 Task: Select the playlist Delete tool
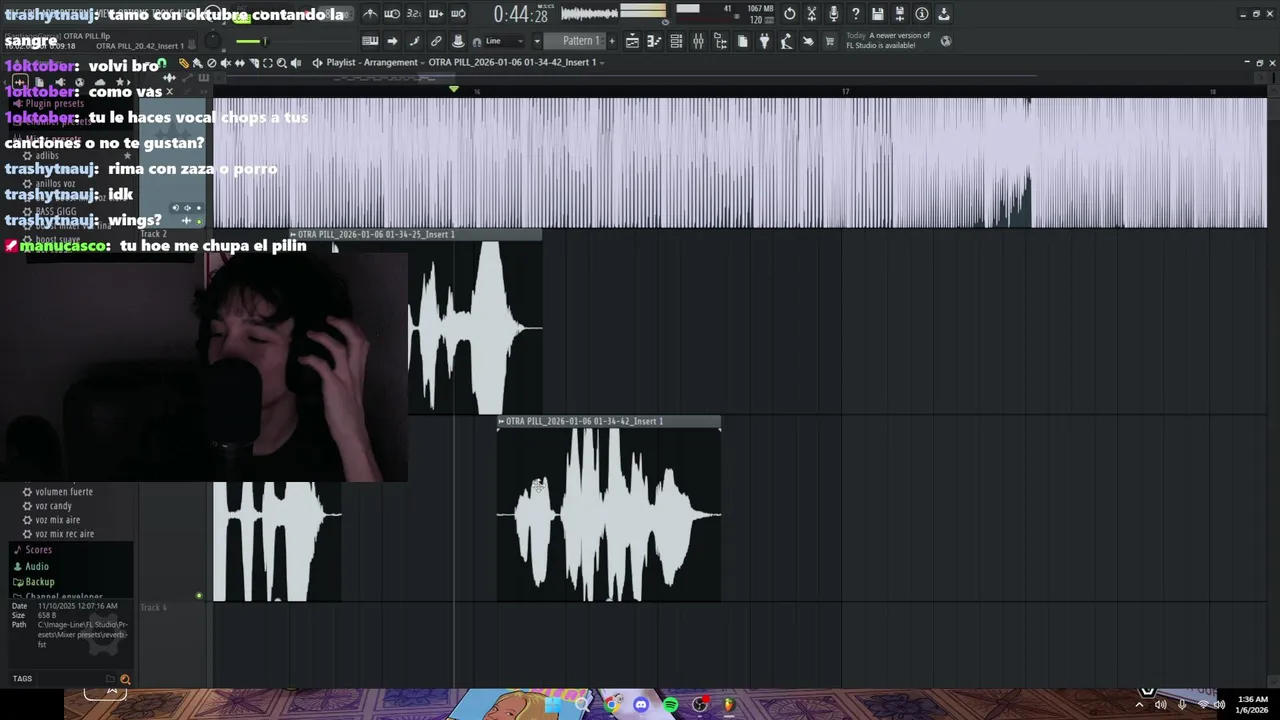[211, 63]
